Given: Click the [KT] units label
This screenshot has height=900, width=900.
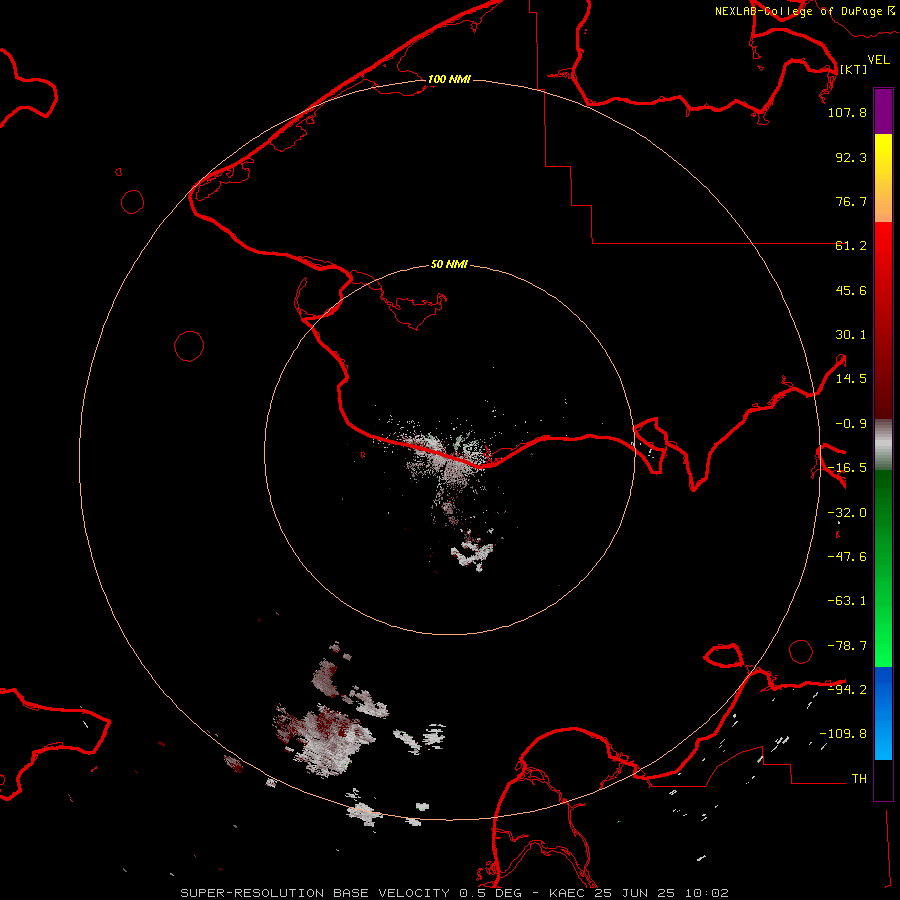Looking at the screenshot, I should pyautogui.click(x=853, y=69).
